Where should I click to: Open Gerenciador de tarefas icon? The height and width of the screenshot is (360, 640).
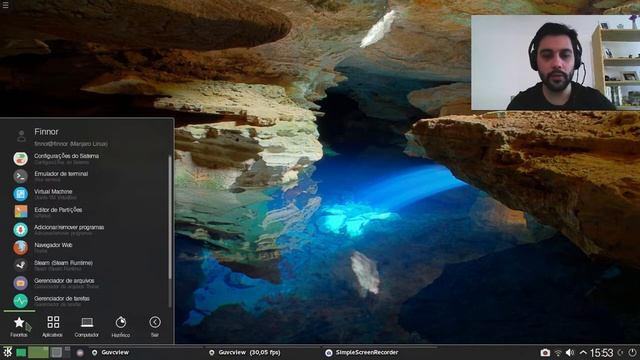(20, 301)
